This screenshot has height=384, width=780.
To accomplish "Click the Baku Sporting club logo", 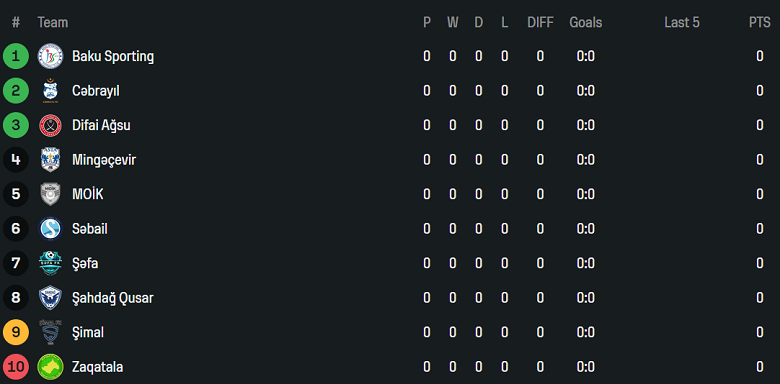I will coord(51,56).
